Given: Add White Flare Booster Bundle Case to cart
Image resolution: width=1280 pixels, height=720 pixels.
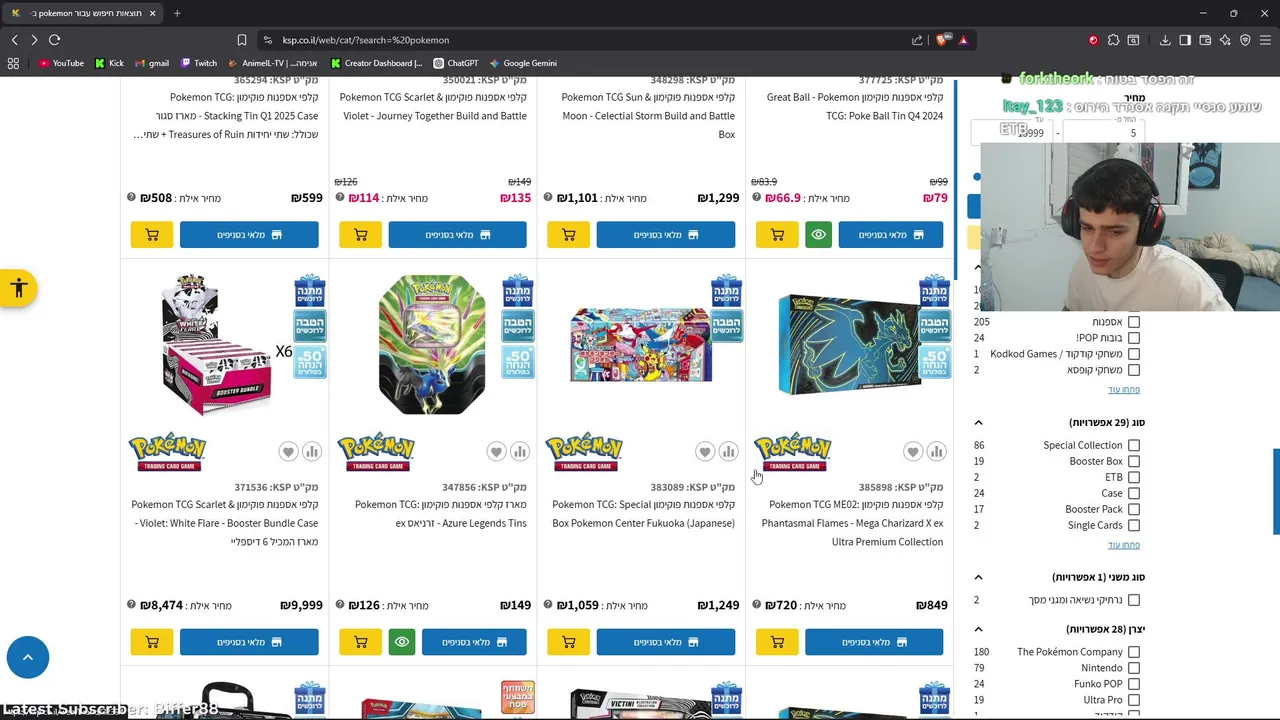Looking at the screenshot, I should point(152,642).
